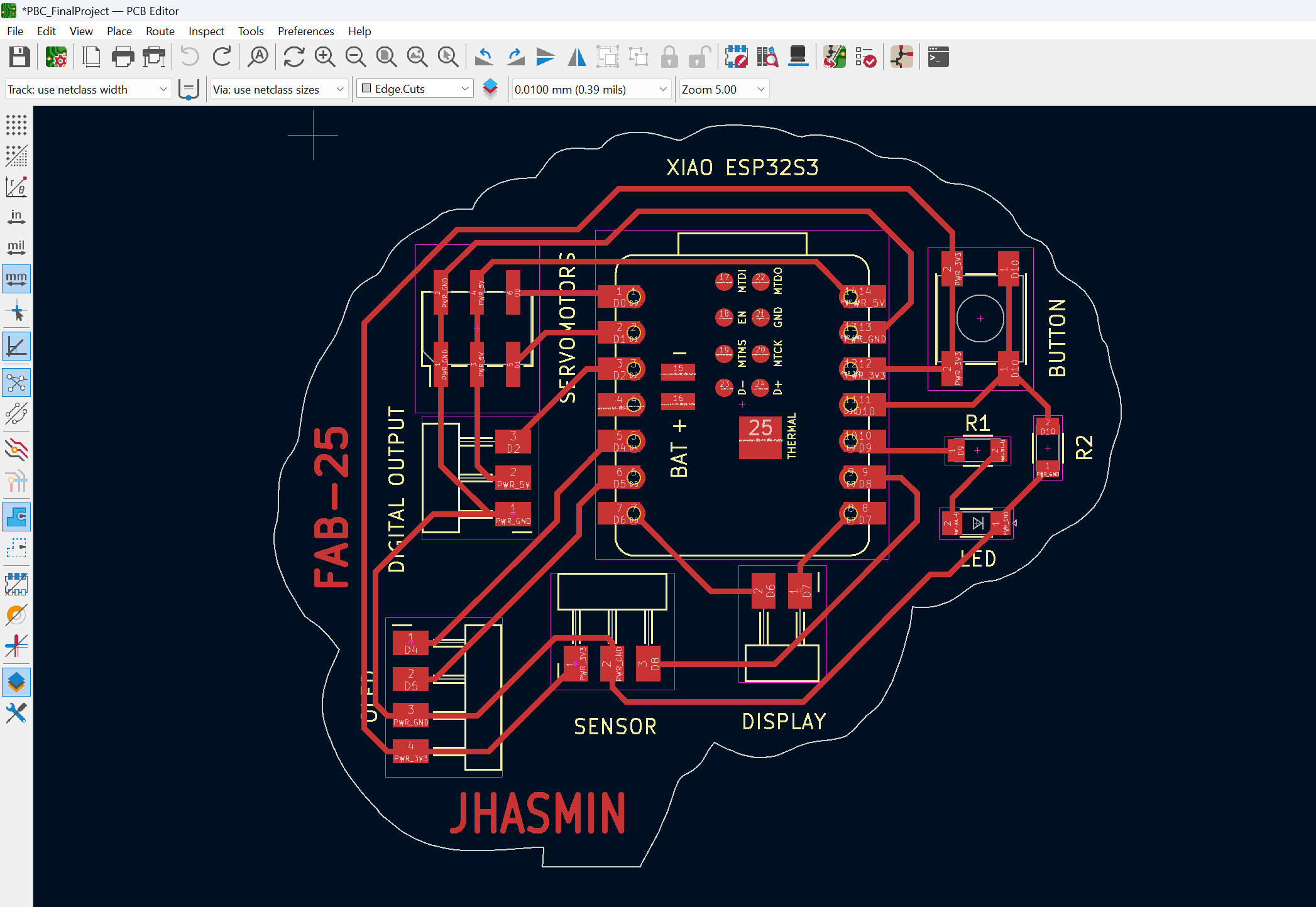Click the Undo arrow button
The image size is (1316, 907).
(x=189, y=57)
